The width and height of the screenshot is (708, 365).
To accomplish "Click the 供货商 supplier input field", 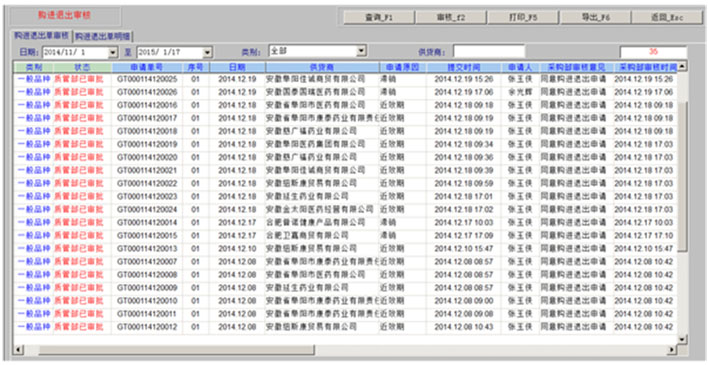I will pyautogui.click(x=489, y=51).
